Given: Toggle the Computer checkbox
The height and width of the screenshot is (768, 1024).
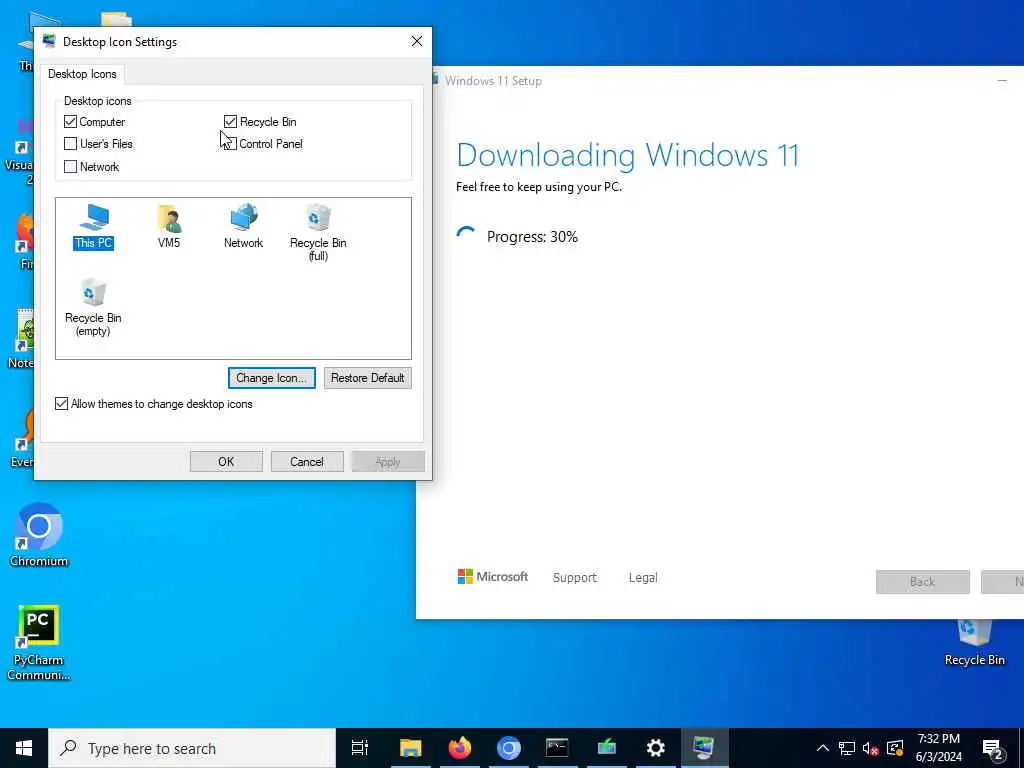Looking at the screenshot, I should (x=71, y=121).
